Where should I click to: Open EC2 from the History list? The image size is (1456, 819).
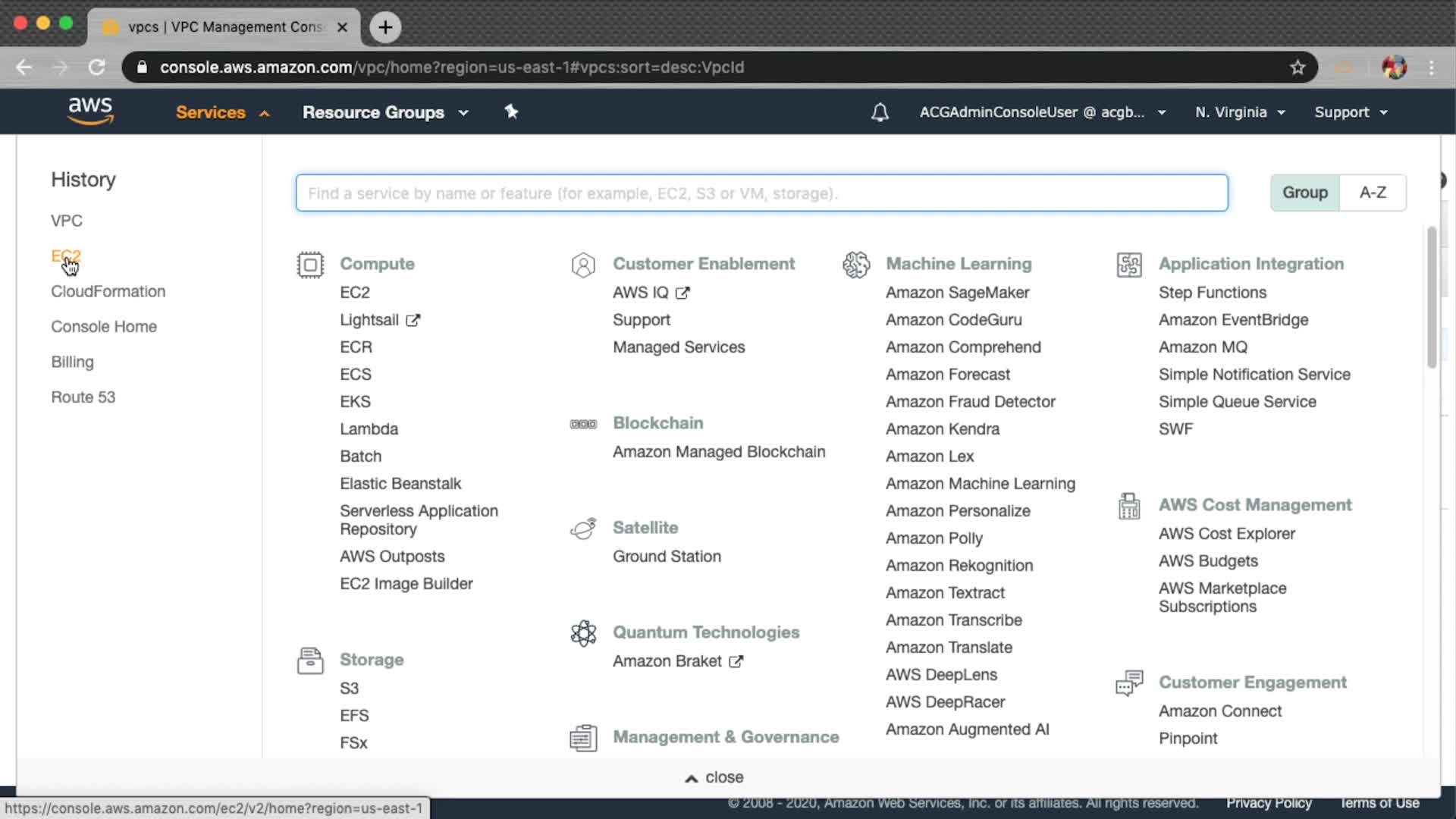tap(66, 256)
